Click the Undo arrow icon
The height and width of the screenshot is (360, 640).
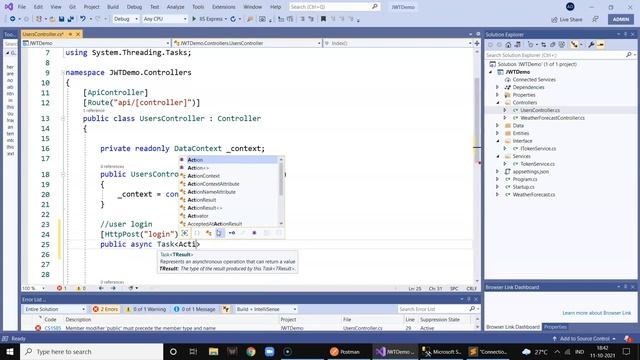point(83,19)
